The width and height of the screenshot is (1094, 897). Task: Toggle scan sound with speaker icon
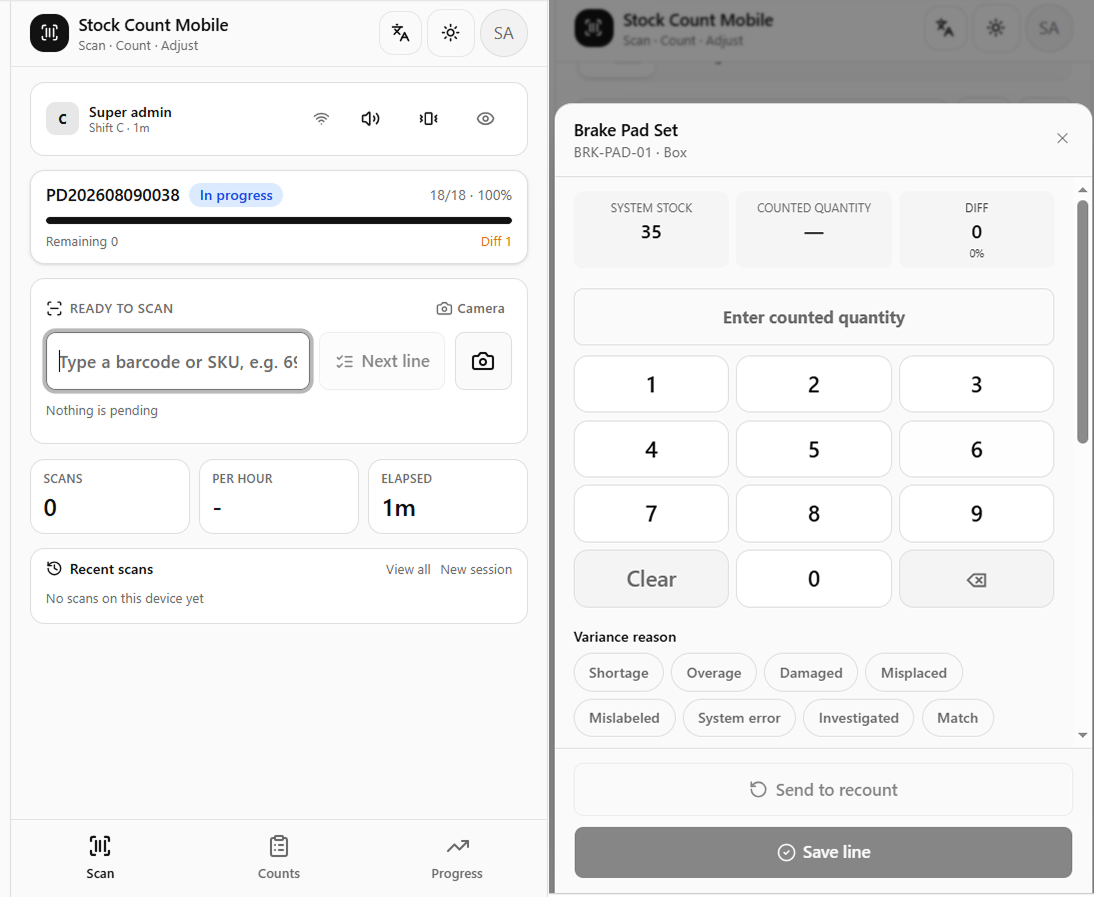(370, 119)
